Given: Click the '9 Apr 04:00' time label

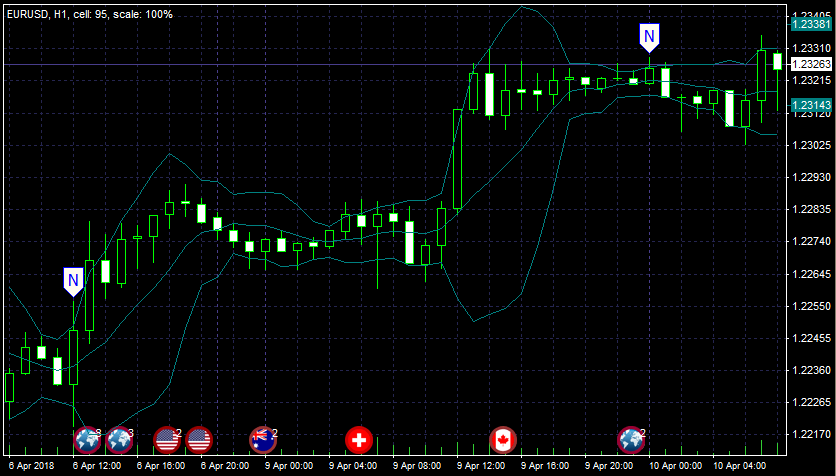Looking at the screenshot, I should pos(353,466).
